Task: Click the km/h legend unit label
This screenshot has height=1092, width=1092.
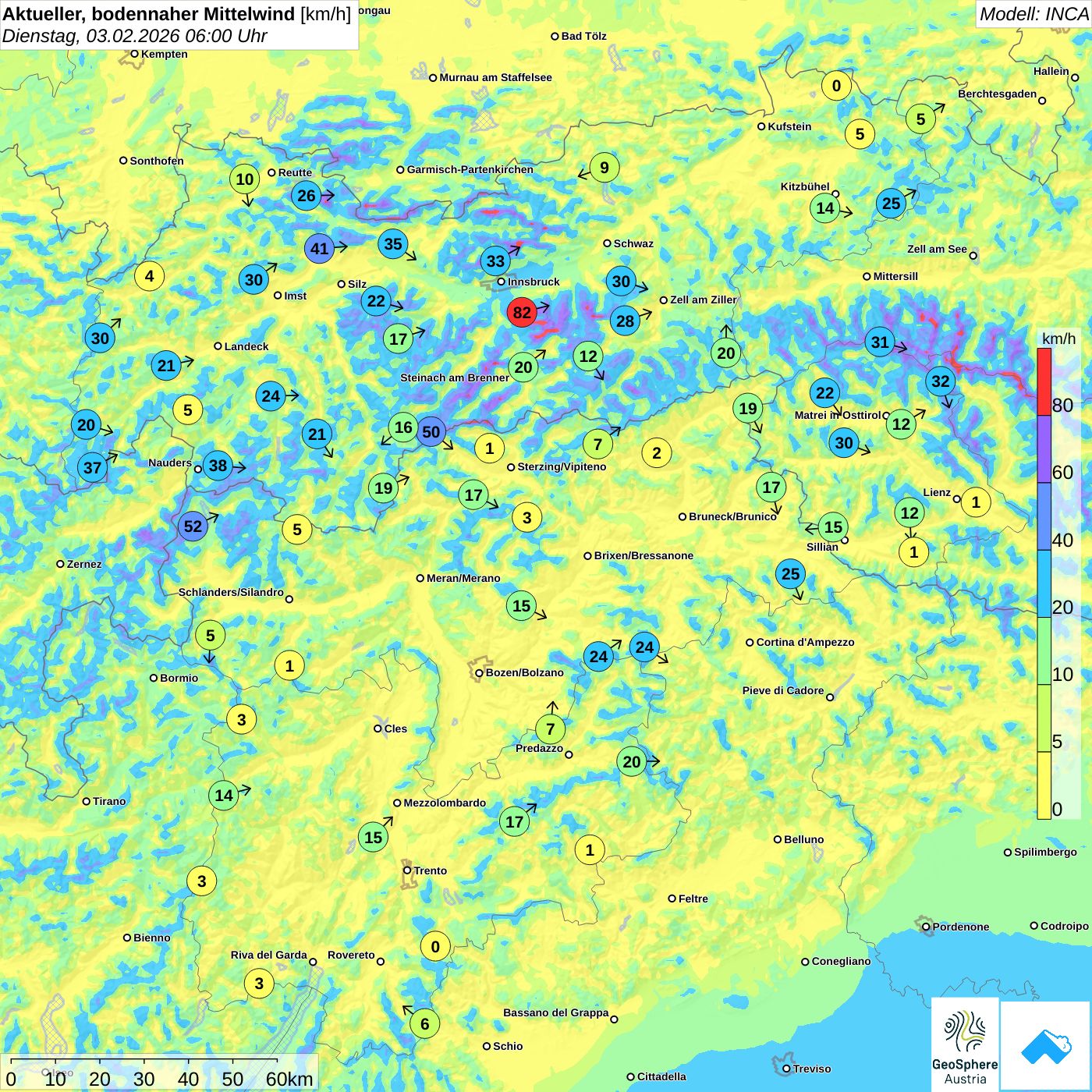Action: point(1058,339)
